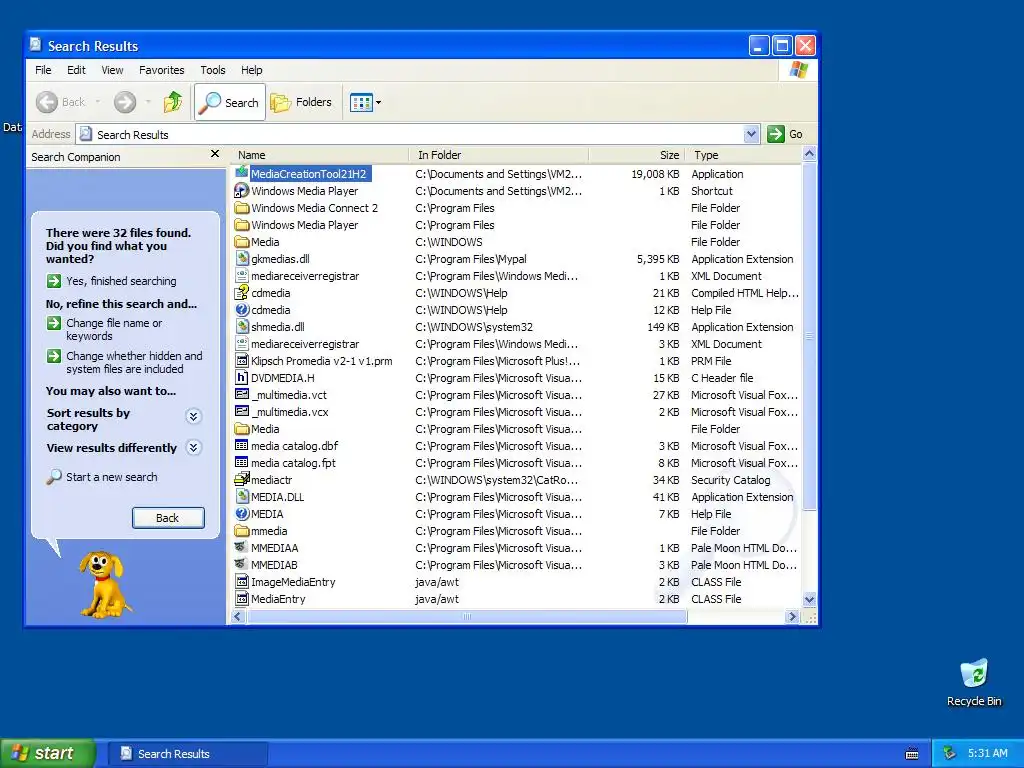Screen dimensions: 1024x768
Task: Open the Tools menu
Action: (x=213, y=70)
